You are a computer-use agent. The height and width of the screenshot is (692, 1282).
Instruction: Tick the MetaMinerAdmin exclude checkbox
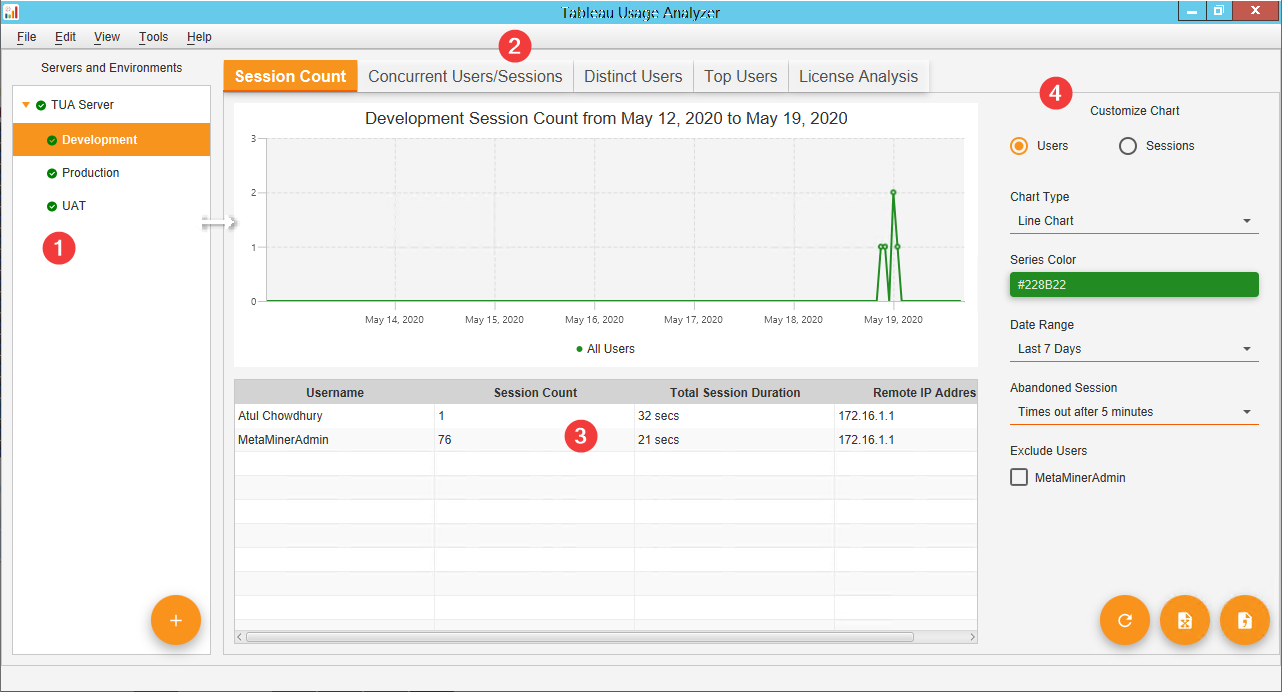[x=1019, y=477]
